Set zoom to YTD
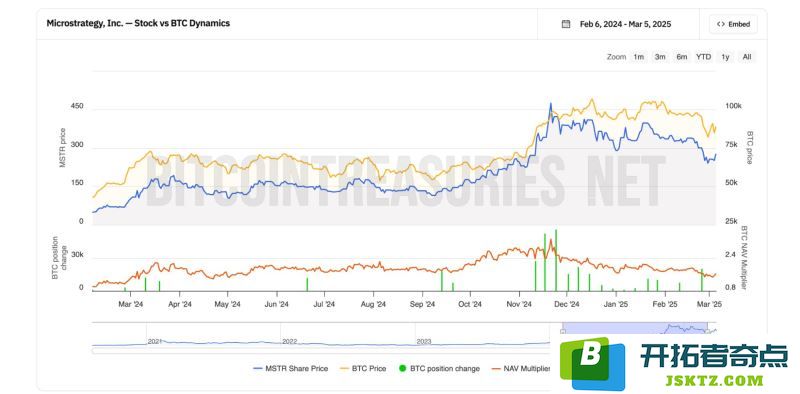 click(703, 57)
